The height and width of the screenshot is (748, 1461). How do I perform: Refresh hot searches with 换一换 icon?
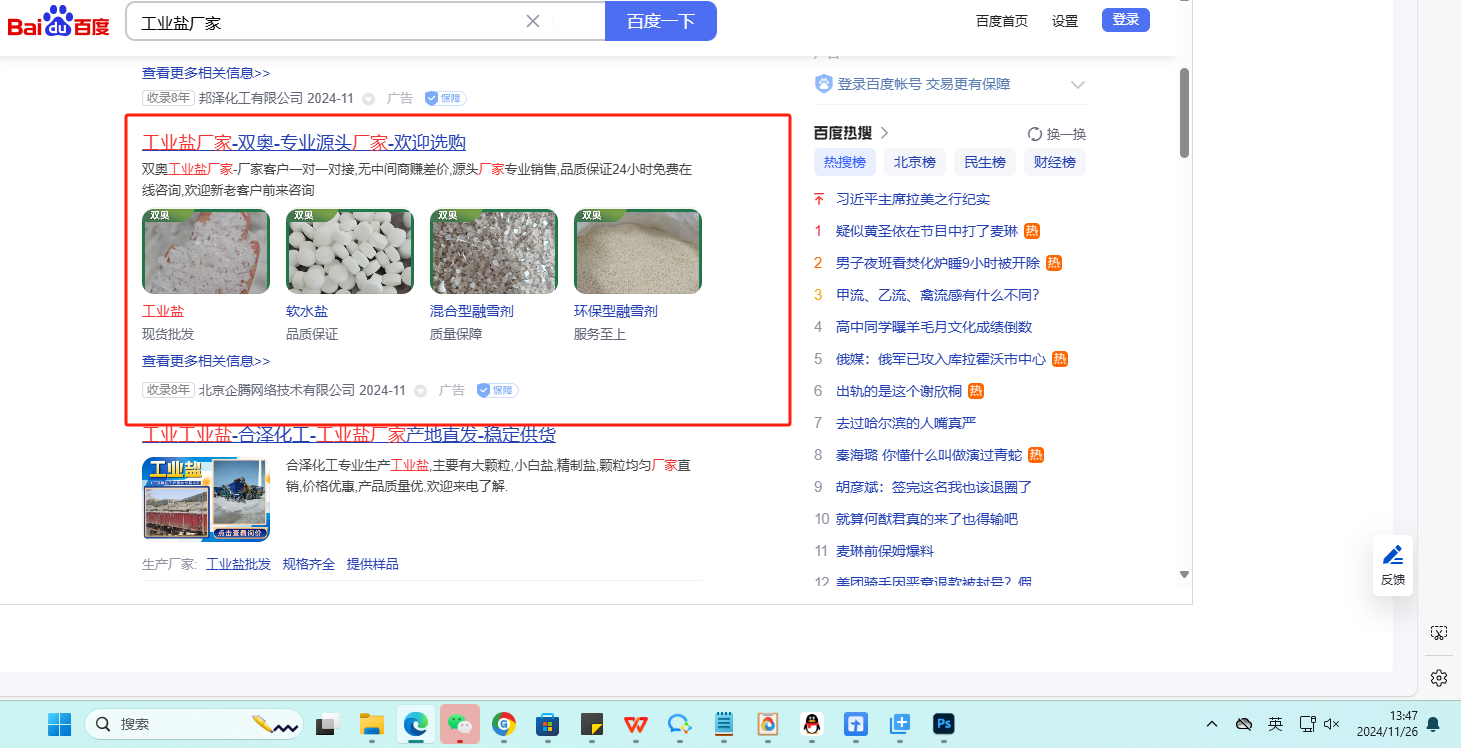click(1035, 134)
